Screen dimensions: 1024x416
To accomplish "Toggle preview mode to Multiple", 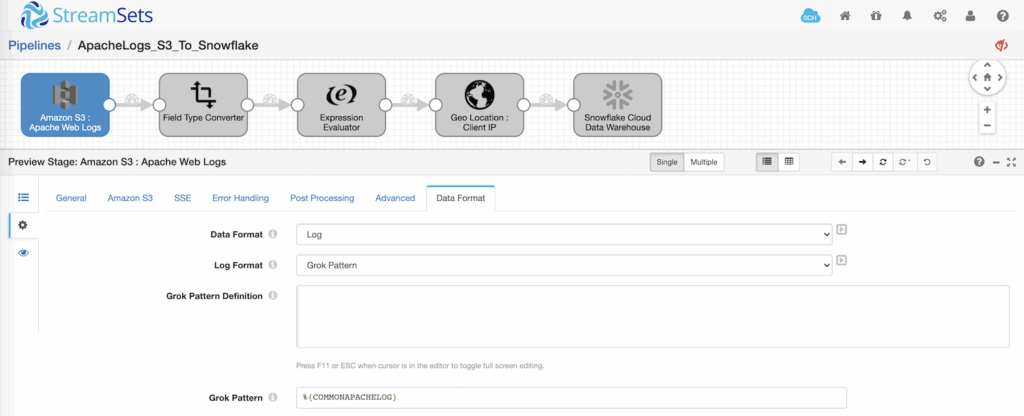I will [x=704, y=162].
